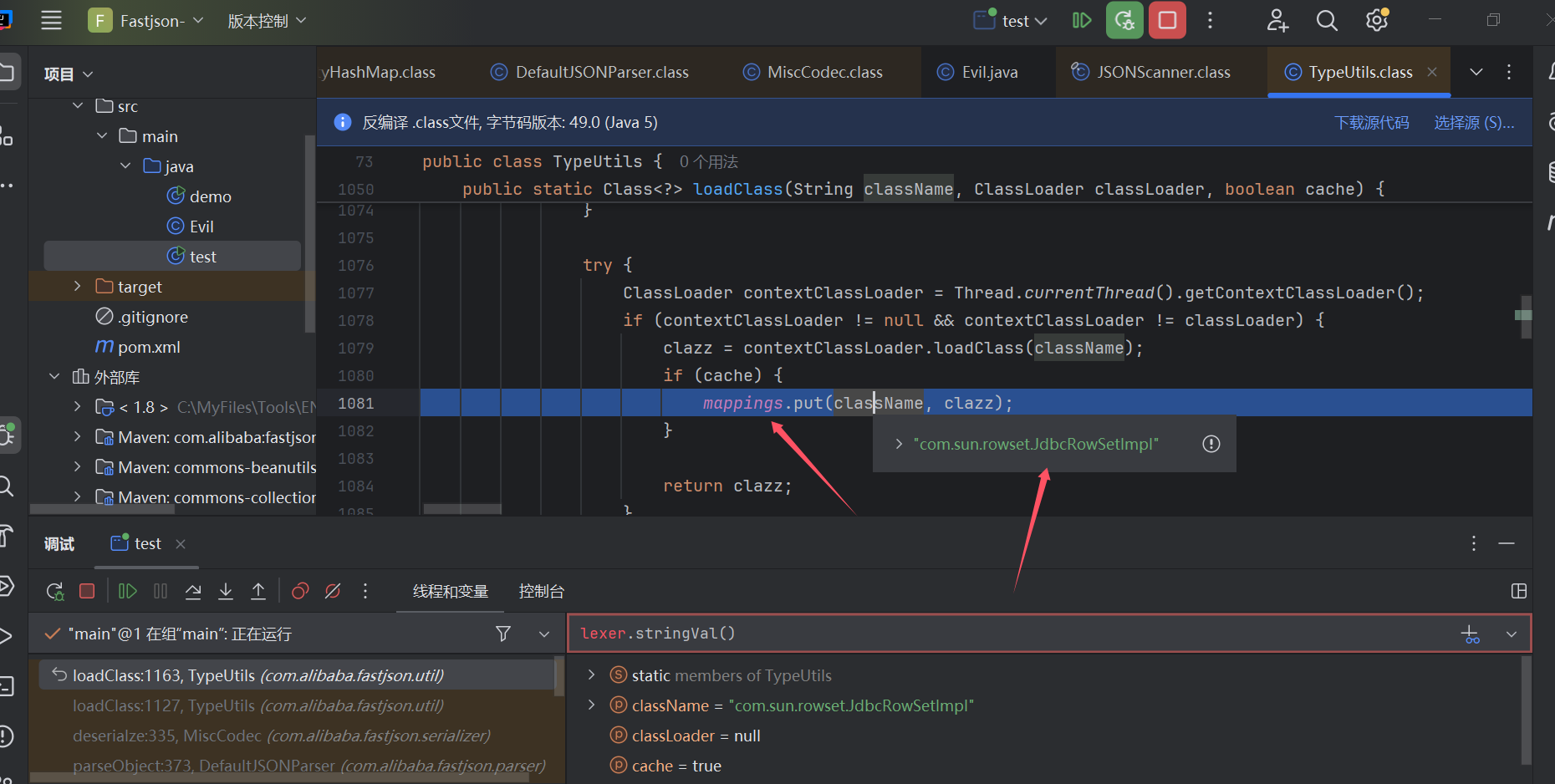Expand the className variable
Viewport: 1555px width, 784px height.
592,705
